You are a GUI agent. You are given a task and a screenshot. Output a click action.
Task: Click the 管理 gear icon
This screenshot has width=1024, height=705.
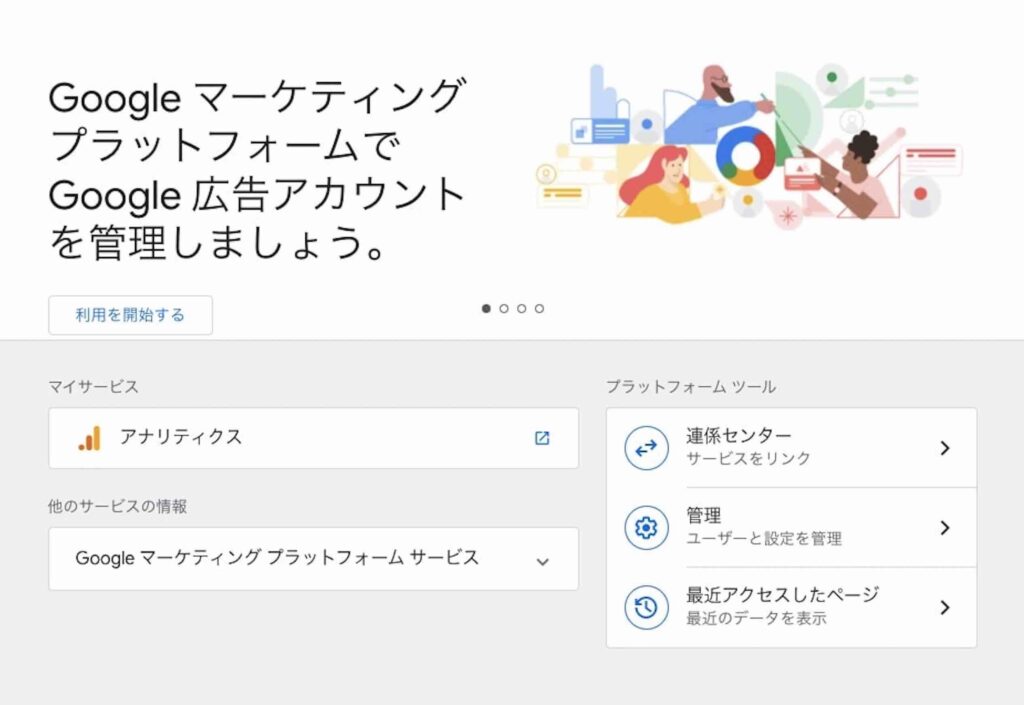(x=647, y=527)
